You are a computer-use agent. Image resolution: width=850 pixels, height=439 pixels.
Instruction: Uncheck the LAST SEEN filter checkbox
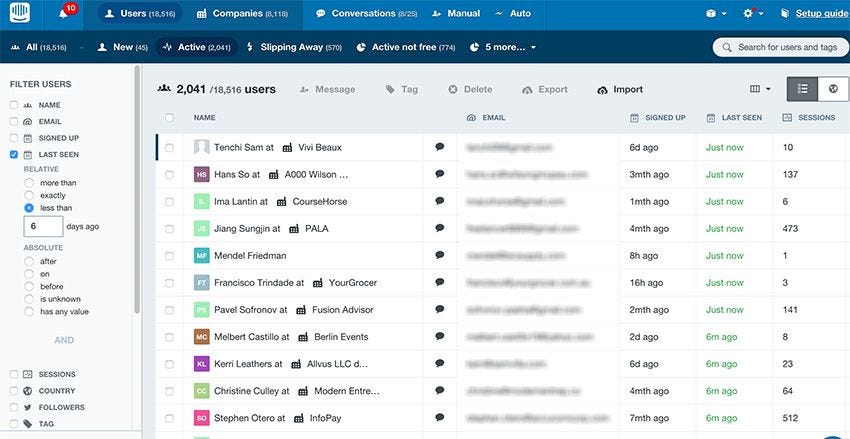coord(14,154)
